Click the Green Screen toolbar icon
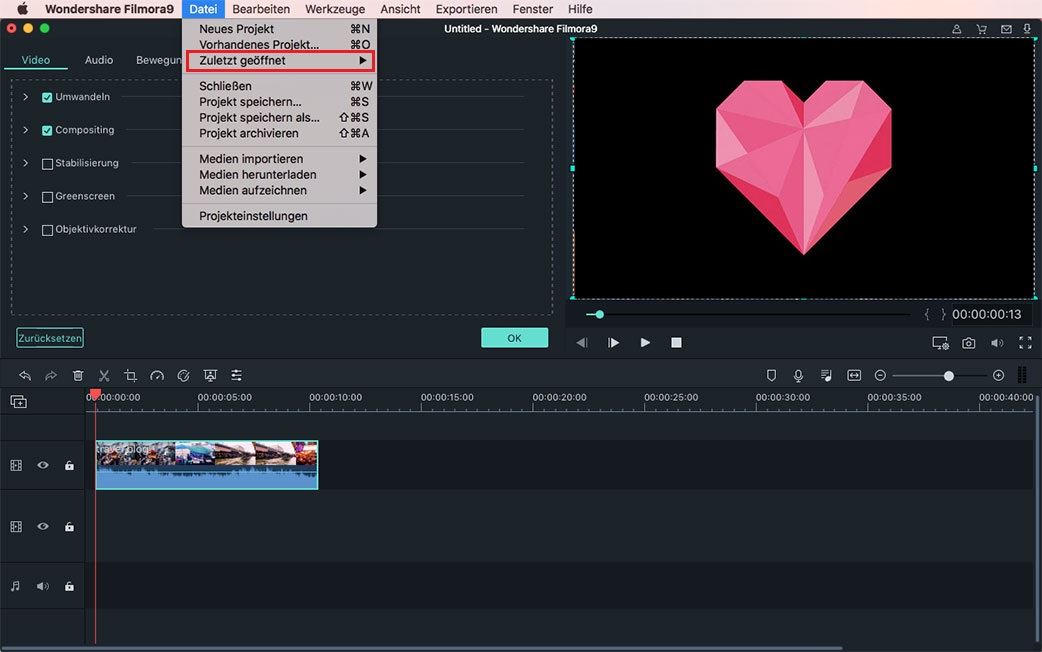 click(x=210, y=376)
